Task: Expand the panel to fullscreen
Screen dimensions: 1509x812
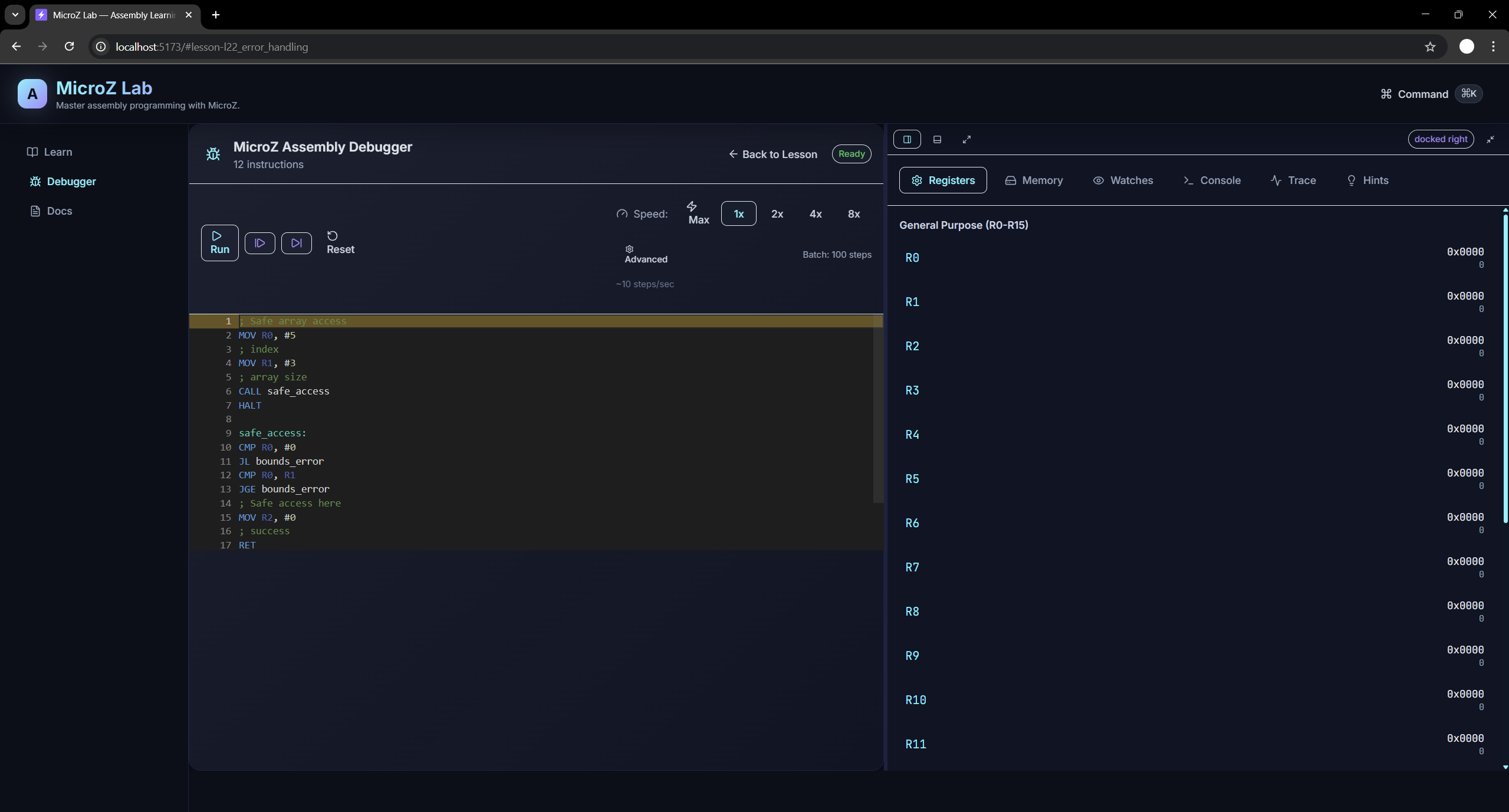Action: tap(966, 140)
